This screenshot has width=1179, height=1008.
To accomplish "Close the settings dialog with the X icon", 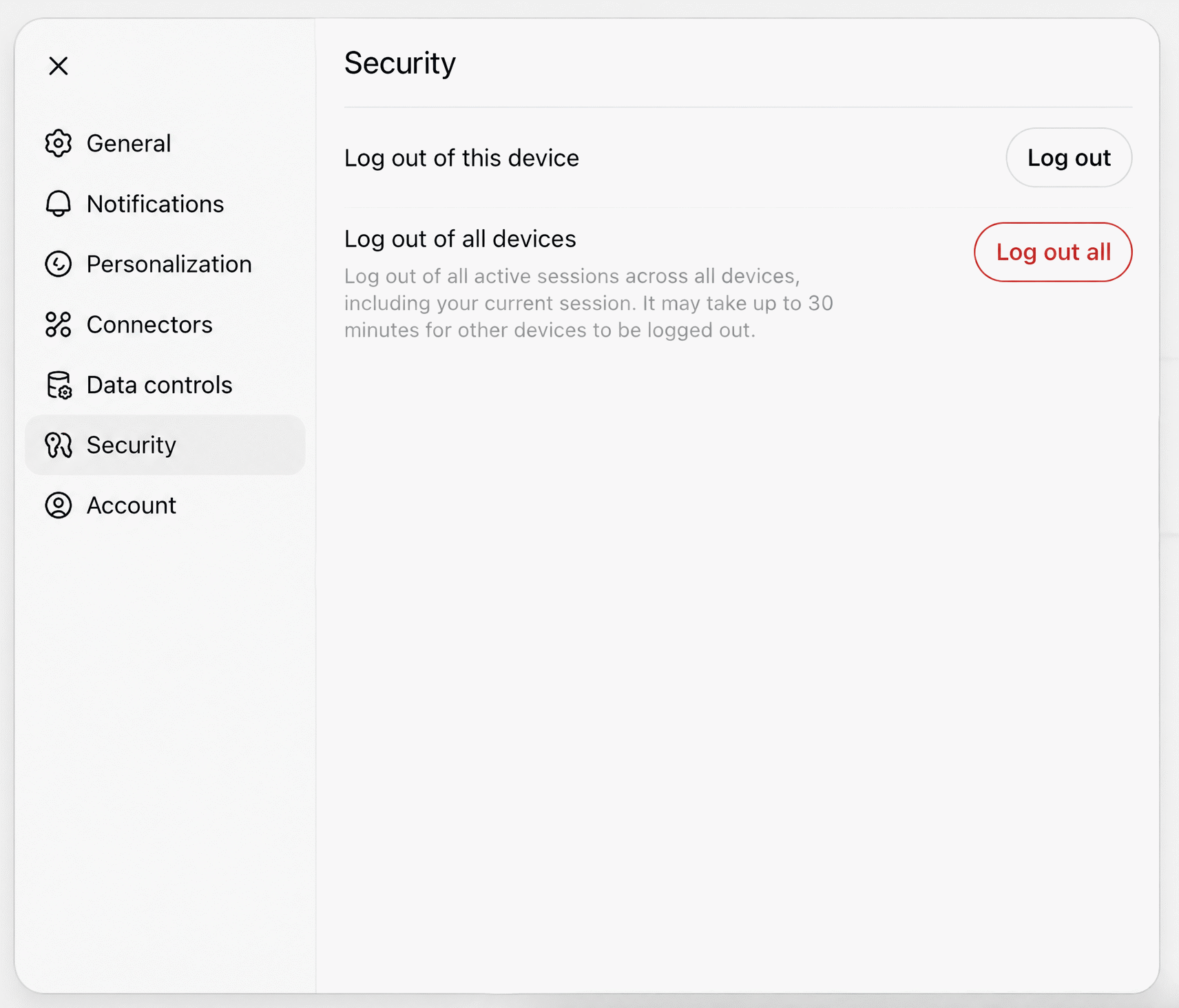I will pyautogui.click(x=59, y=66).
